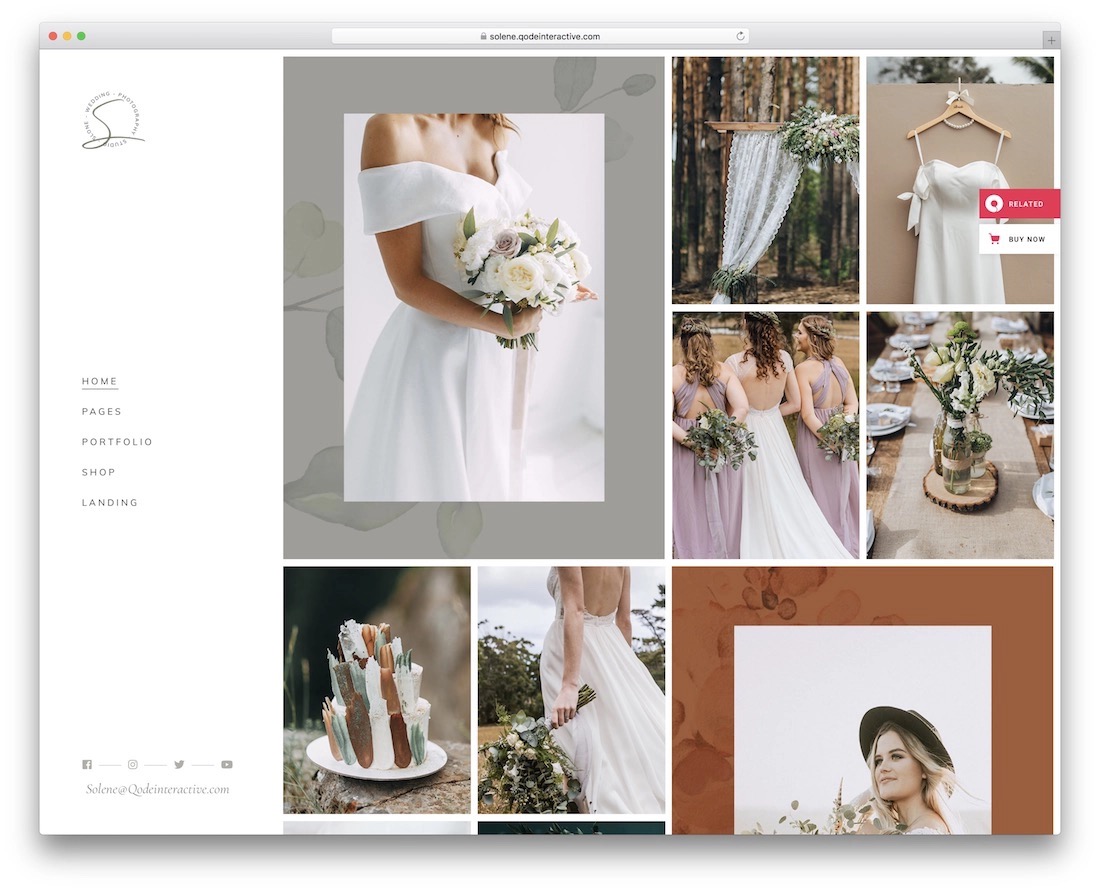The width and height of the screenshot is (1100, 891).
Task: Open the Facebook social icon
Action: (x=87, y=764)
